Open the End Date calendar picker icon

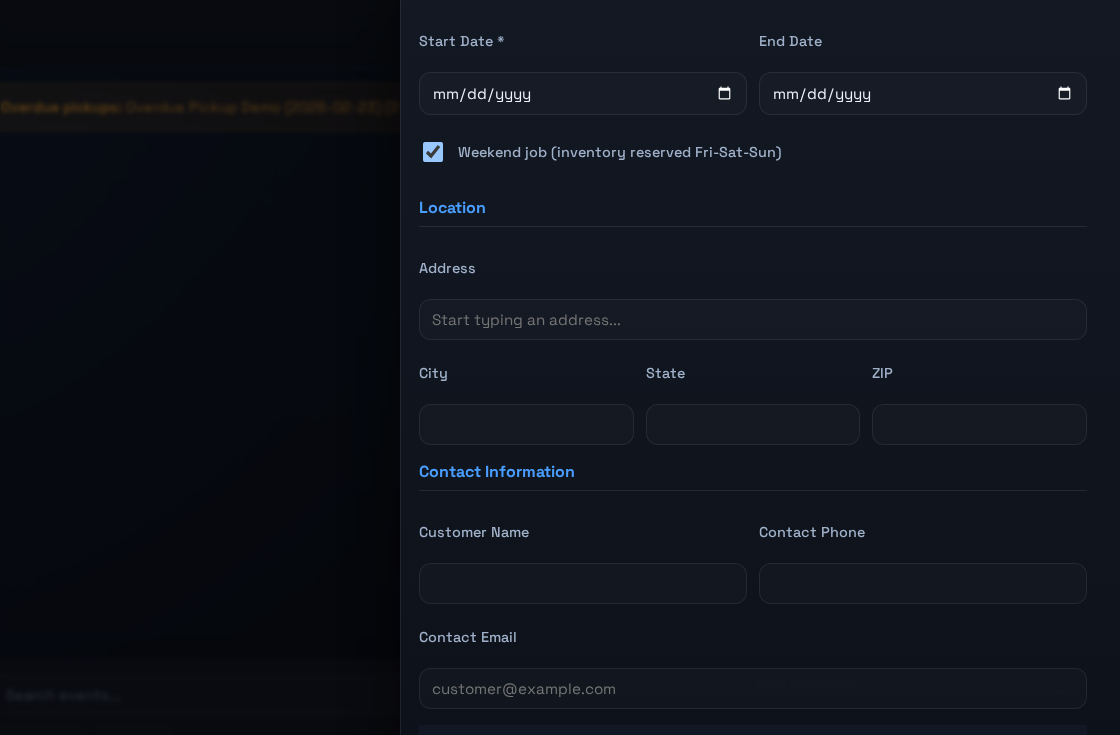[x=1064, y=94]
